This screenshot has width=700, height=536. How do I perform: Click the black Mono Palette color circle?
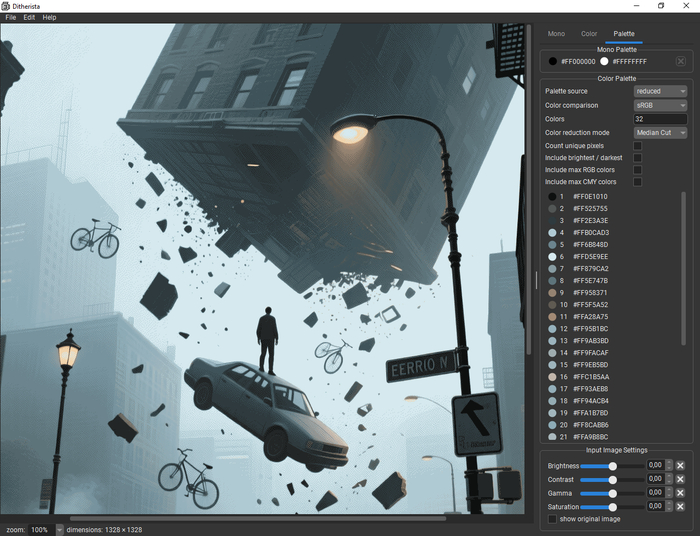[x=552, y=62]
